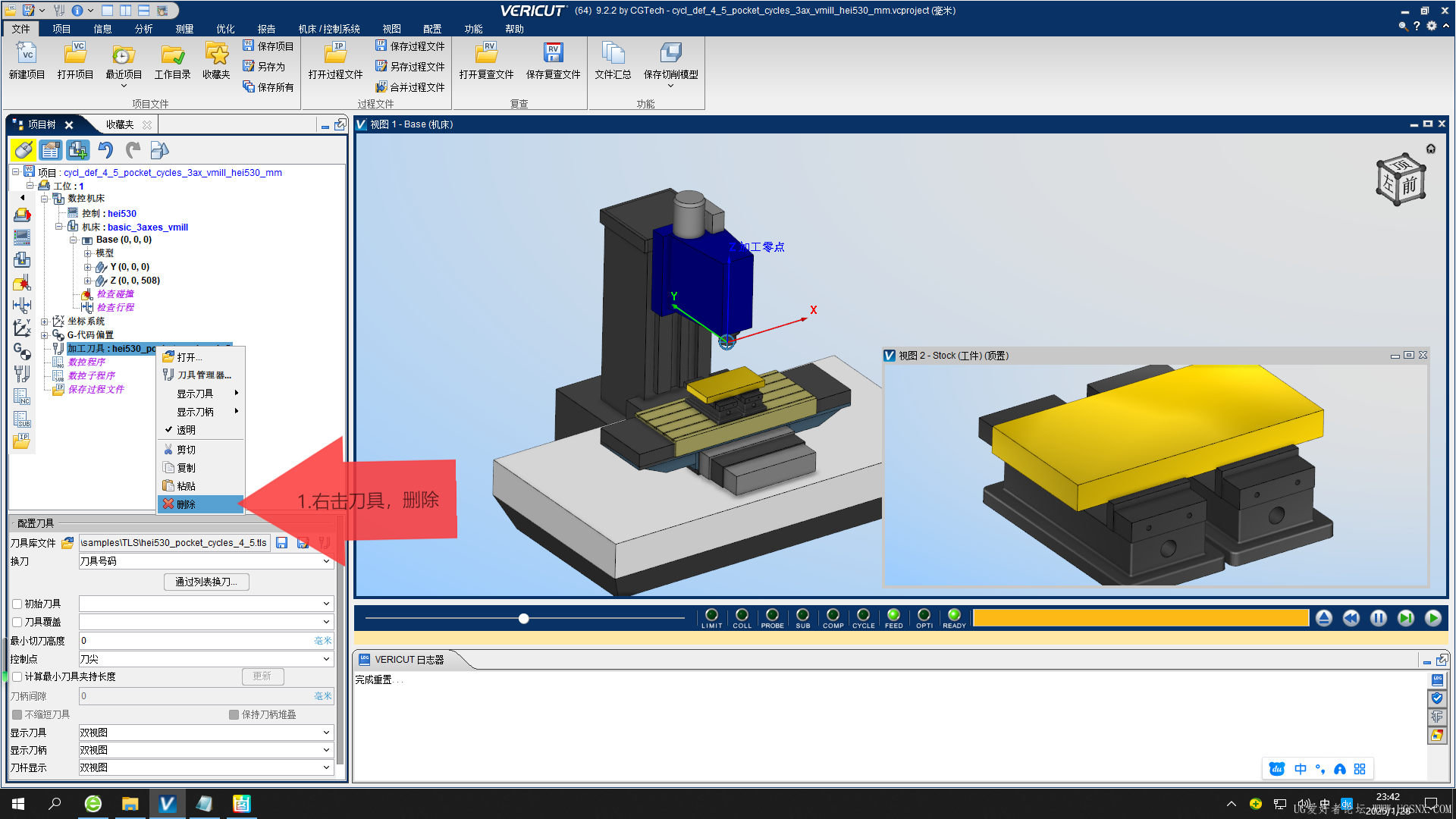Screen dimensions: 1456x819
Task: Collapse the 数控机床 tree node
Action: click(x=44, y=199)
